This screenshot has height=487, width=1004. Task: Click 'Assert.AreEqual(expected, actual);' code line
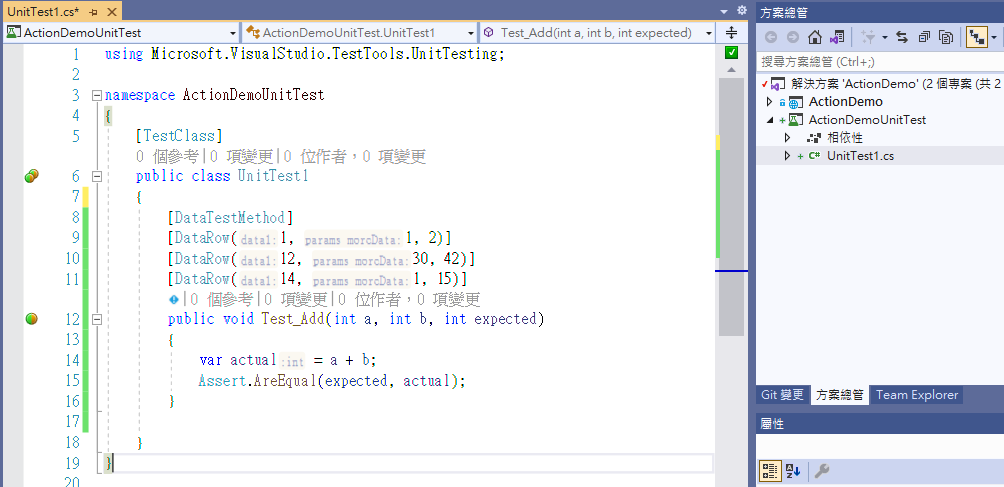(x=332, y=381)
